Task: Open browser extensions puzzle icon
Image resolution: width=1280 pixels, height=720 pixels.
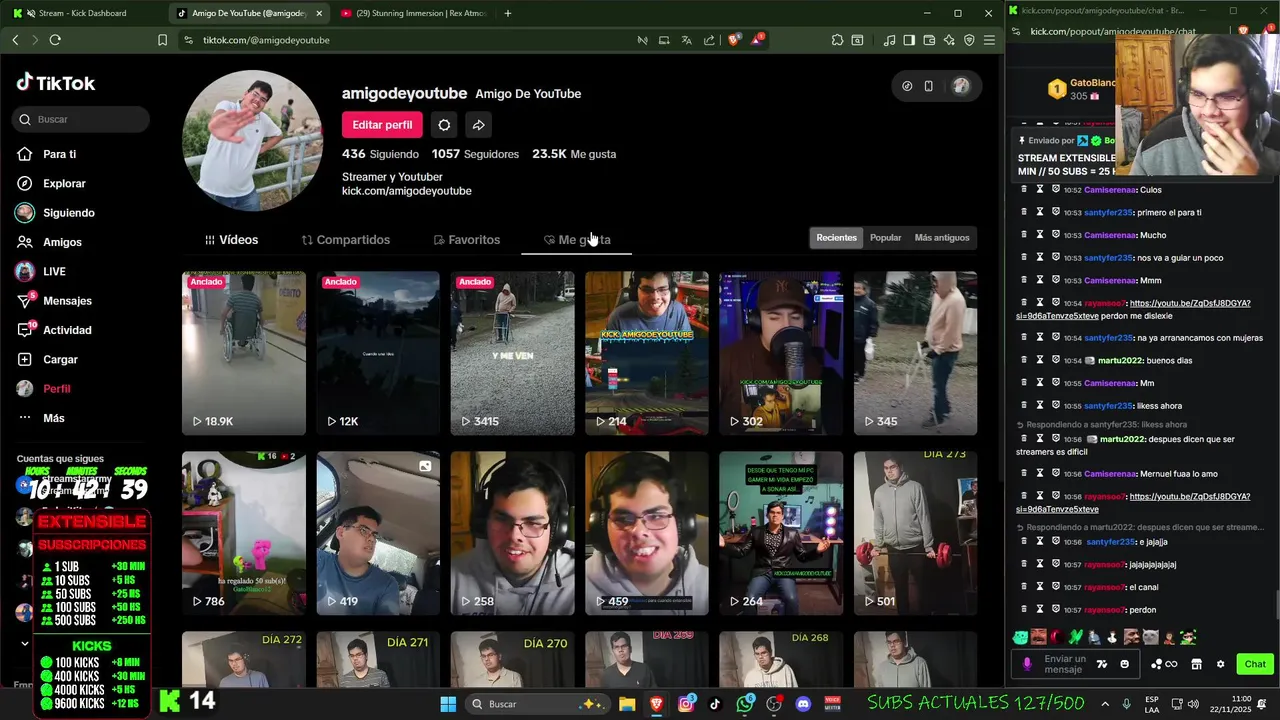Action: [x=837, y=40]
